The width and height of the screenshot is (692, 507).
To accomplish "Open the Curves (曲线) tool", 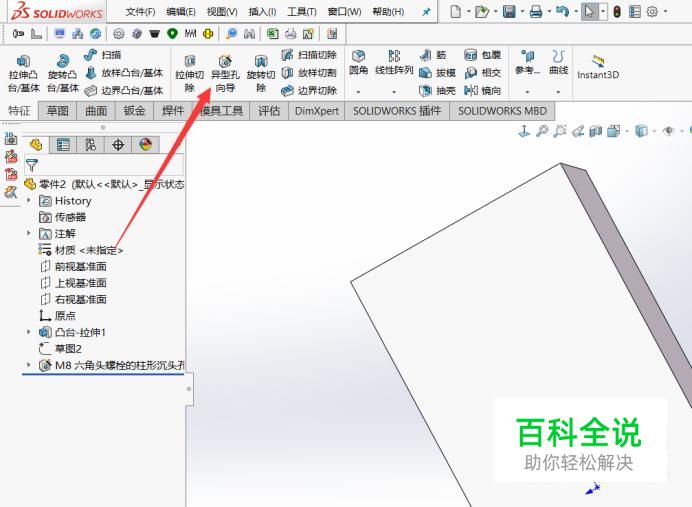I will point(558,62).
